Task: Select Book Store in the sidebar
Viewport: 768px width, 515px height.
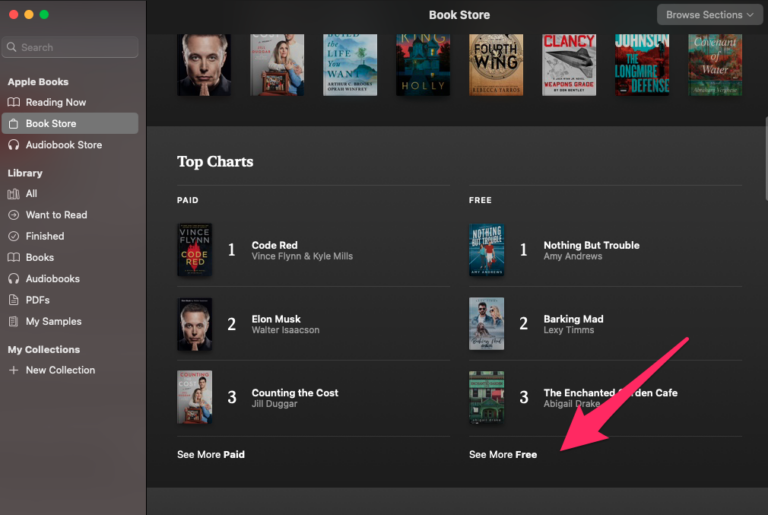Action: [50, 124]
